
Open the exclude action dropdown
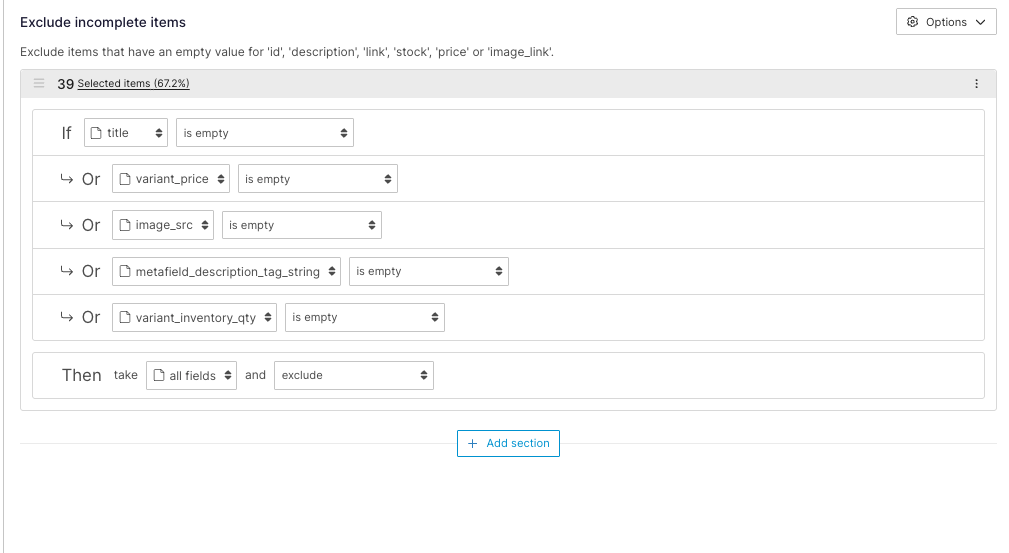click(x=353, y=375)
